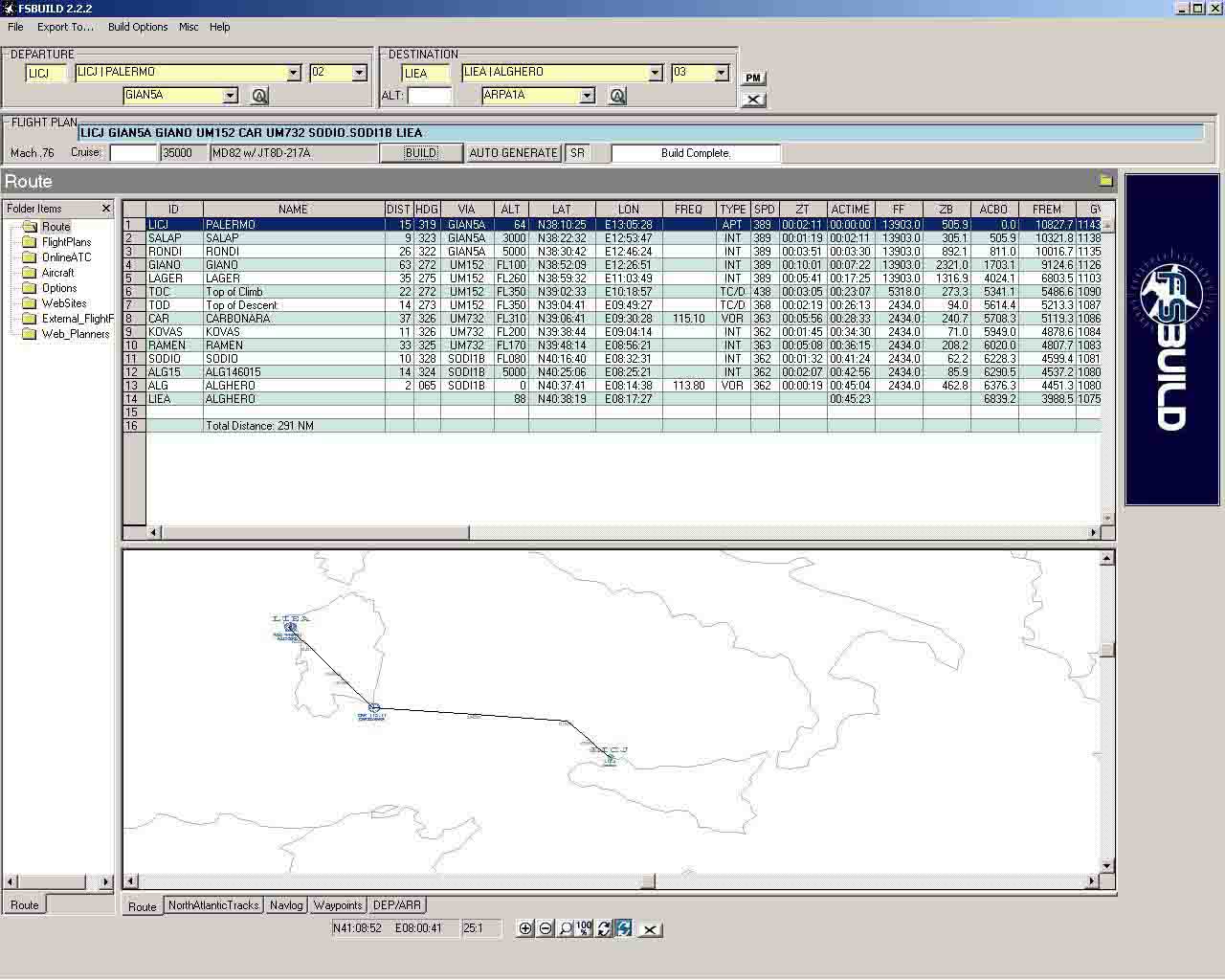Image resolution: width=1225 pixels, height=980 pixels.
Task: Click in the Cruise input field
Action: pyautogui.click(x=133, y=153)
